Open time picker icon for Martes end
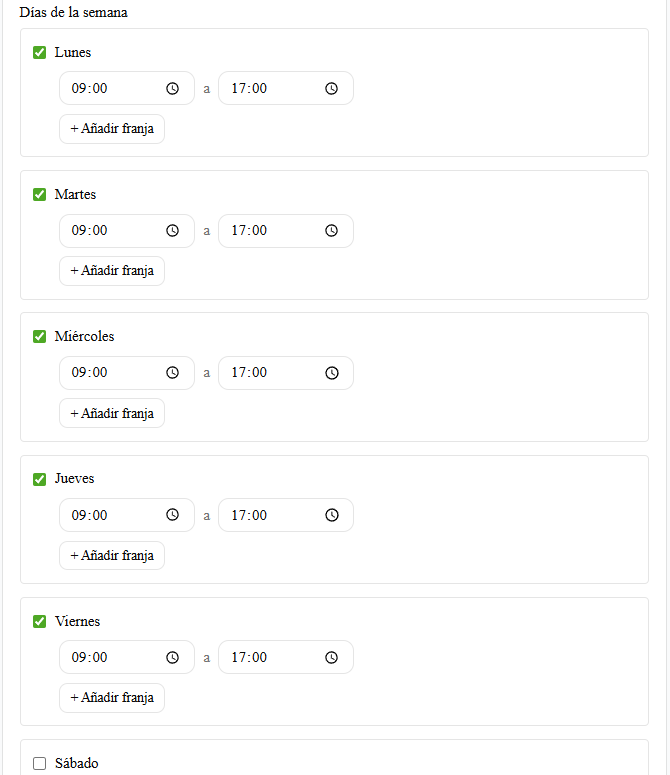The width and height of the screenshot is (670, 775). pyautogui.click(x=332, y=230)
